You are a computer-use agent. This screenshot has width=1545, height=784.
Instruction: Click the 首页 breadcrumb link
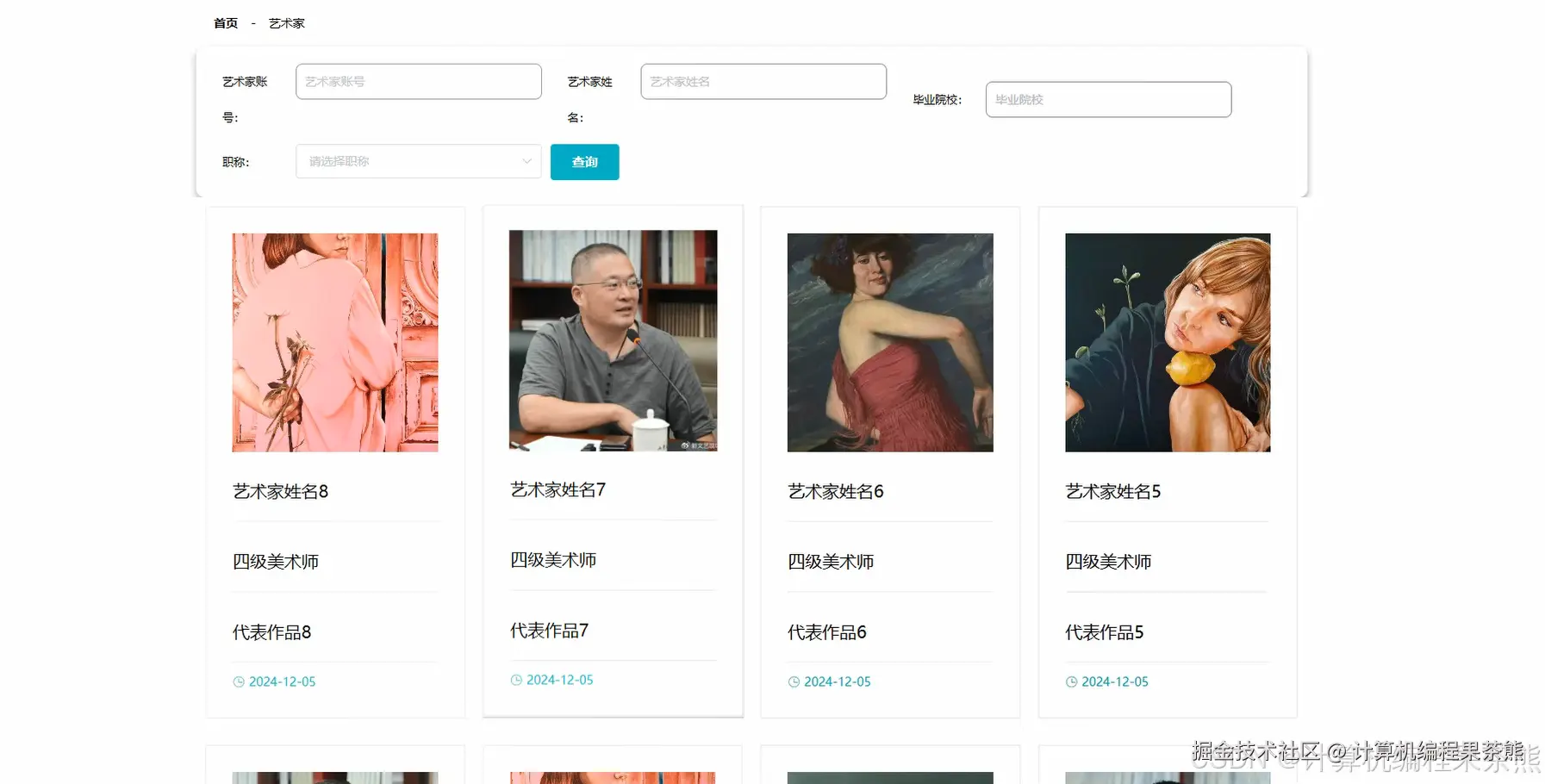[224, 22]
